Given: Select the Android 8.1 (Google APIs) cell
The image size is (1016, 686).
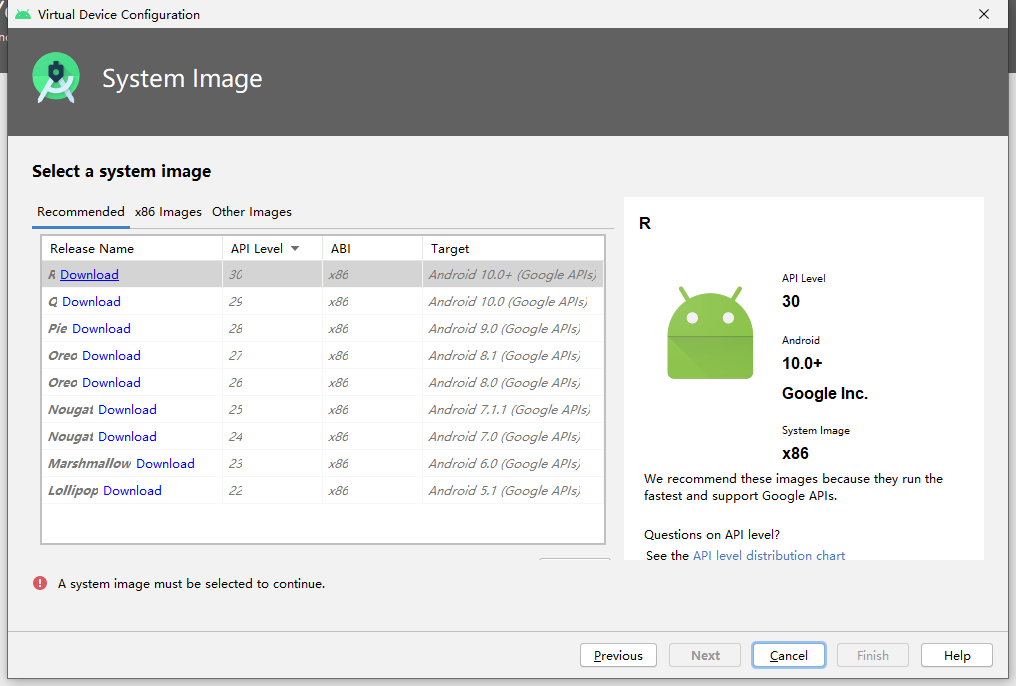Looking at the screenshot, I should point(513,356).
